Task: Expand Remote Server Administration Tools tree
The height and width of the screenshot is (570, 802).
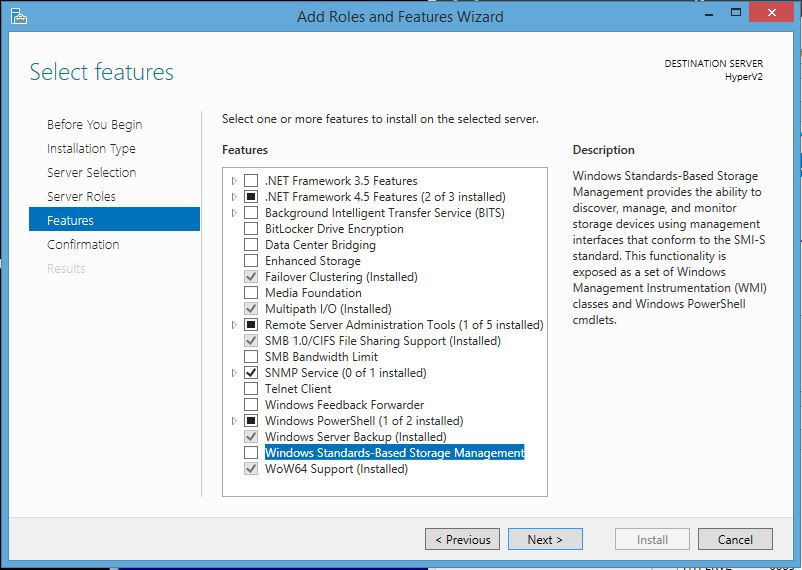Action: click(235, 325)
